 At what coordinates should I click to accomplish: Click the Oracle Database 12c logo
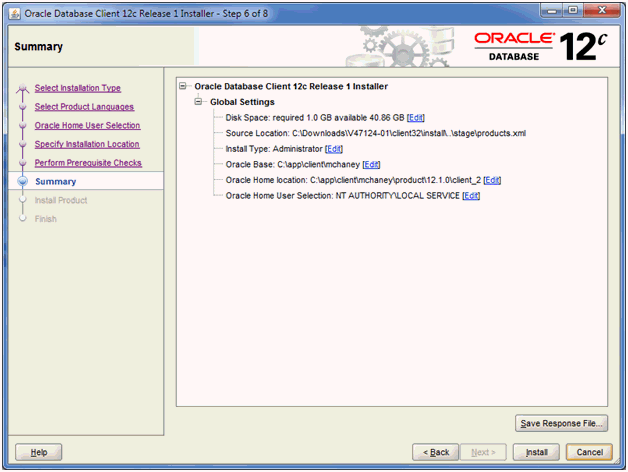pyautogui.click(x=541, y=46)
